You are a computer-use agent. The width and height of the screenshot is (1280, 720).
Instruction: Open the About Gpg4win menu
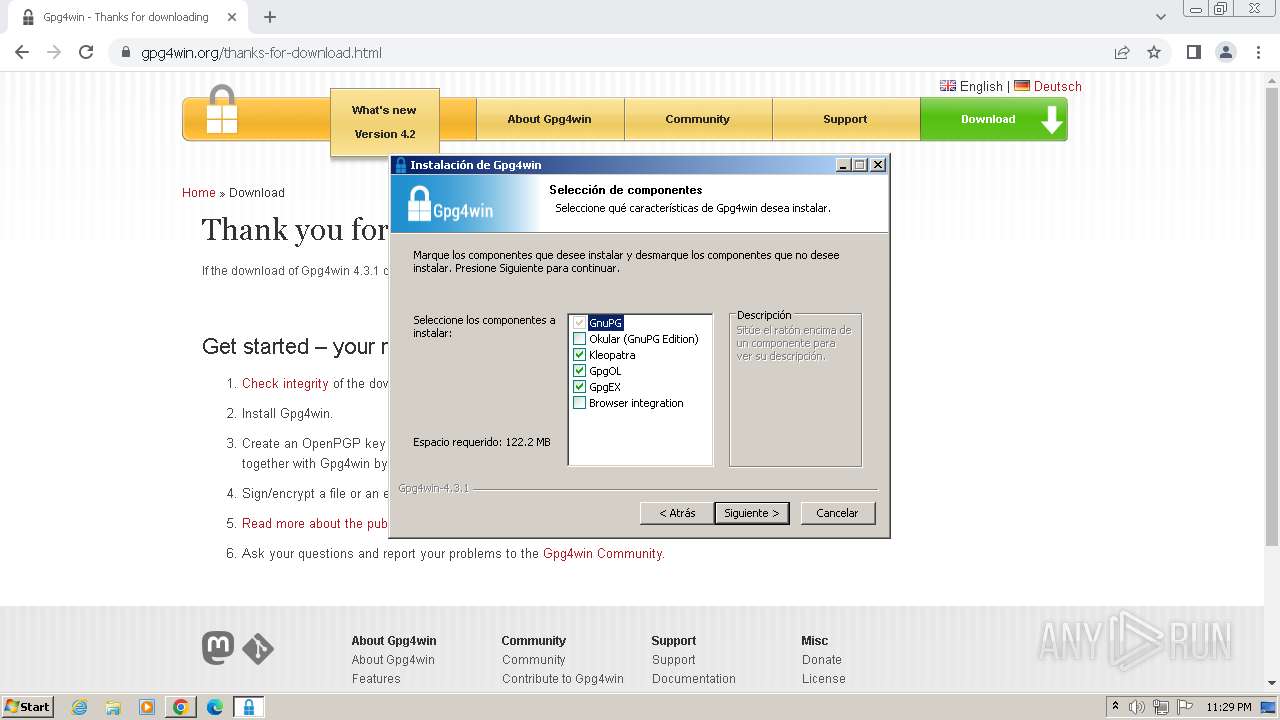pyautogui.click(x=549, y=119)
